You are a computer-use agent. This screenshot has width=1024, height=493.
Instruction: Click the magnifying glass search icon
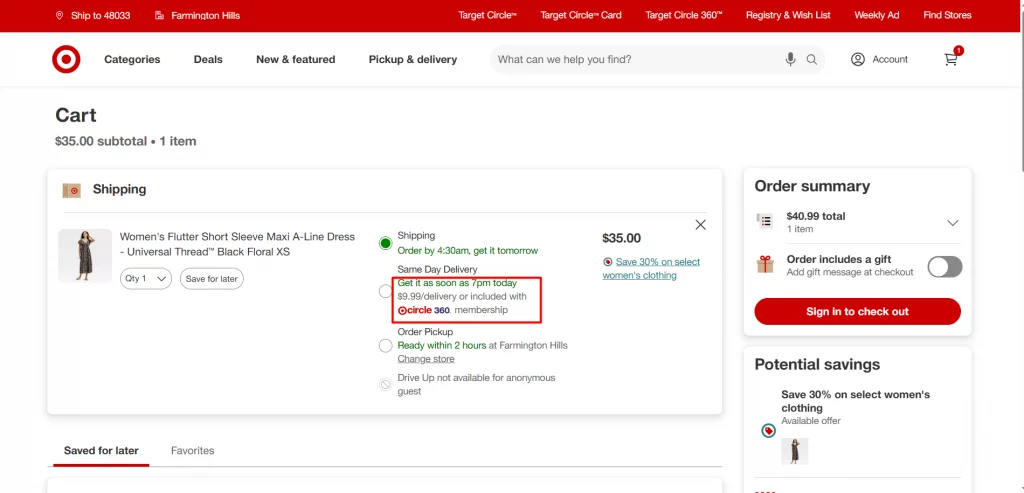pyautogui.click(x=812, y=59)
